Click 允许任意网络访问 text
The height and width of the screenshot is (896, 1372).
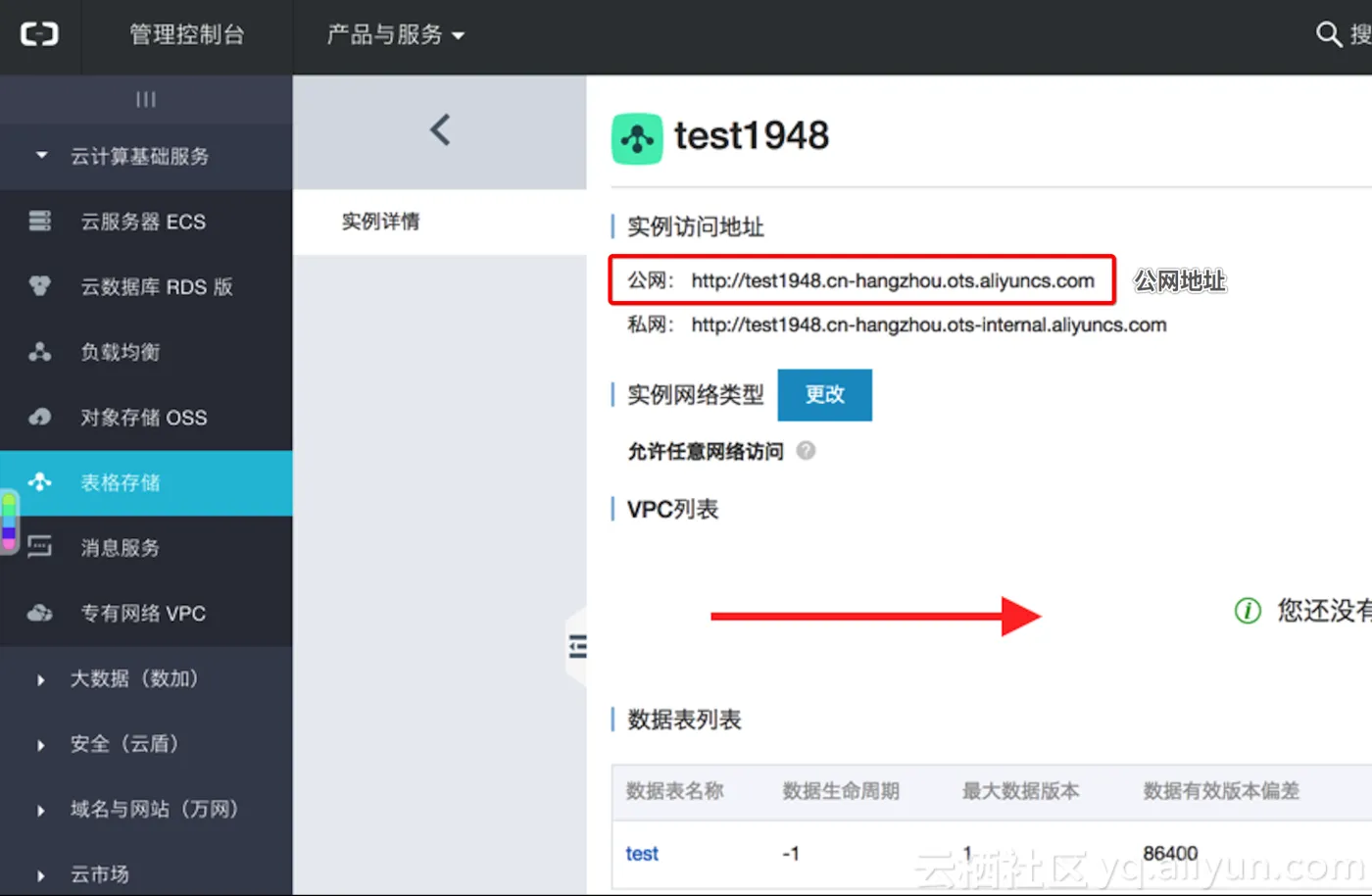click(706, 451)
